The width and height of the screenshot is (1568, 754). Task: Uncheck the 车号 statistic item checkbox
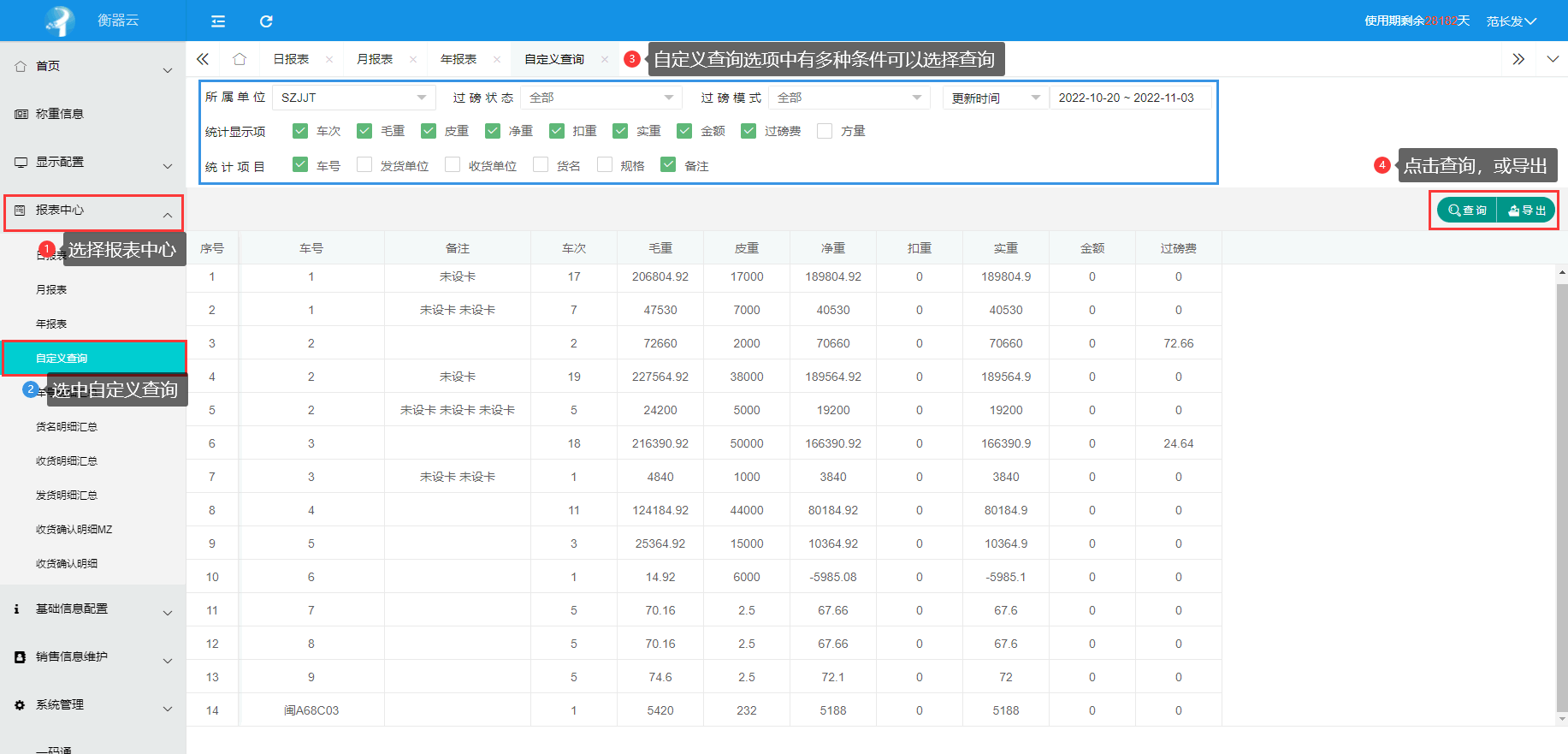click(x=300, y=164)
